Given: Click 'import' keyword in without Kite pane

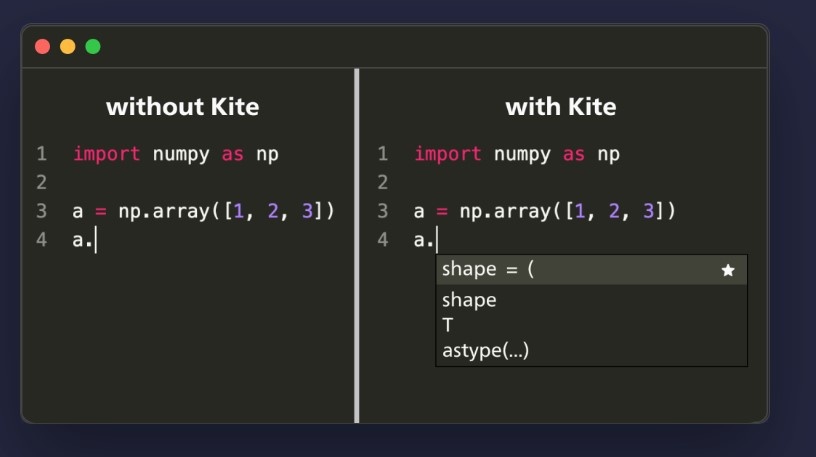Looking at the screenshot, I should tap(107, 154).
